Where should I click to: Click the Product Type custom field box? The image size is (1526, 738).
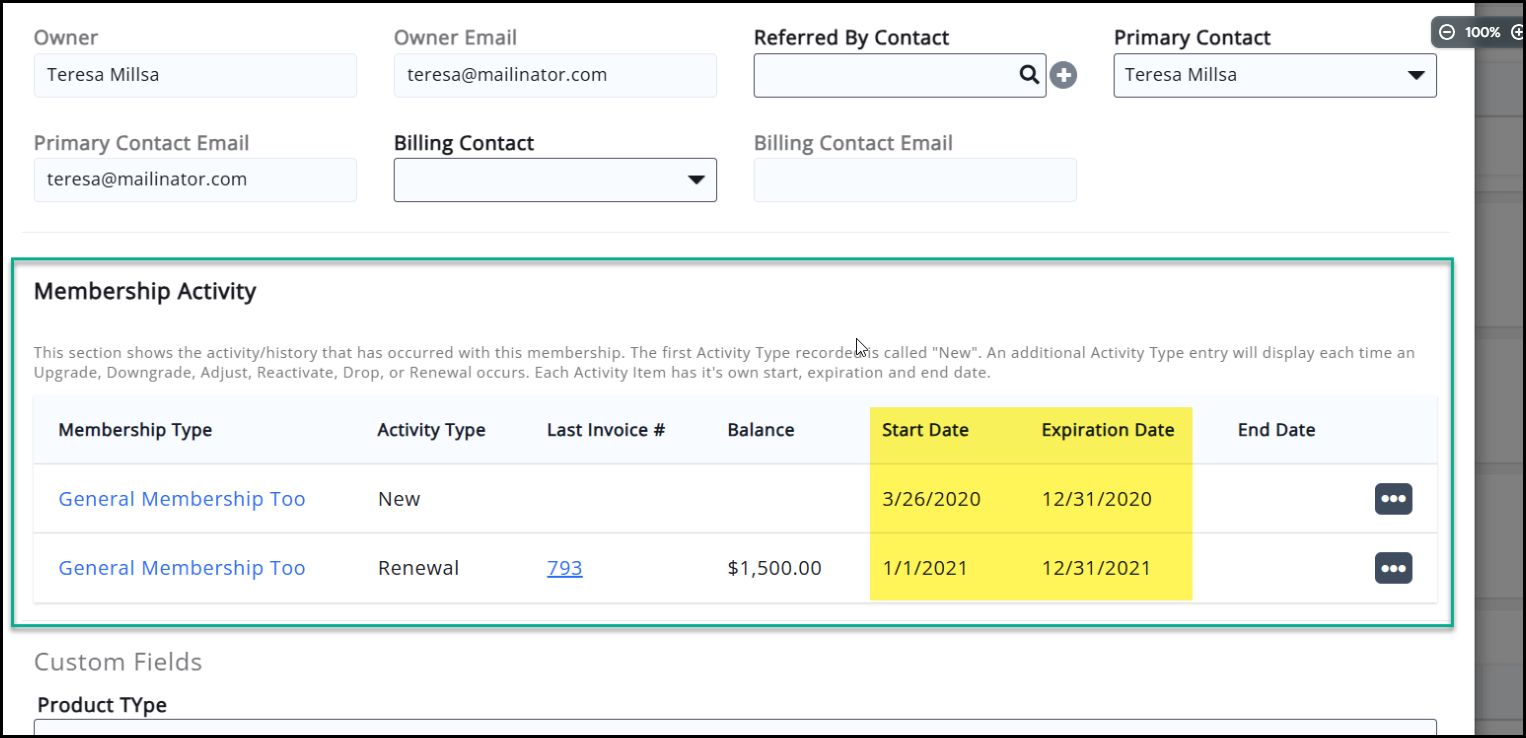click(735, 727)
